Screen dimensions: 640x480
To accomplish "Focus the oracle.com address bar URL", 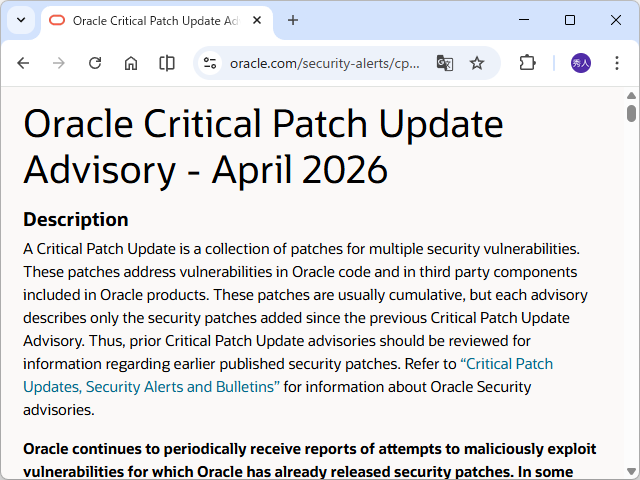I will coord(324,64).
